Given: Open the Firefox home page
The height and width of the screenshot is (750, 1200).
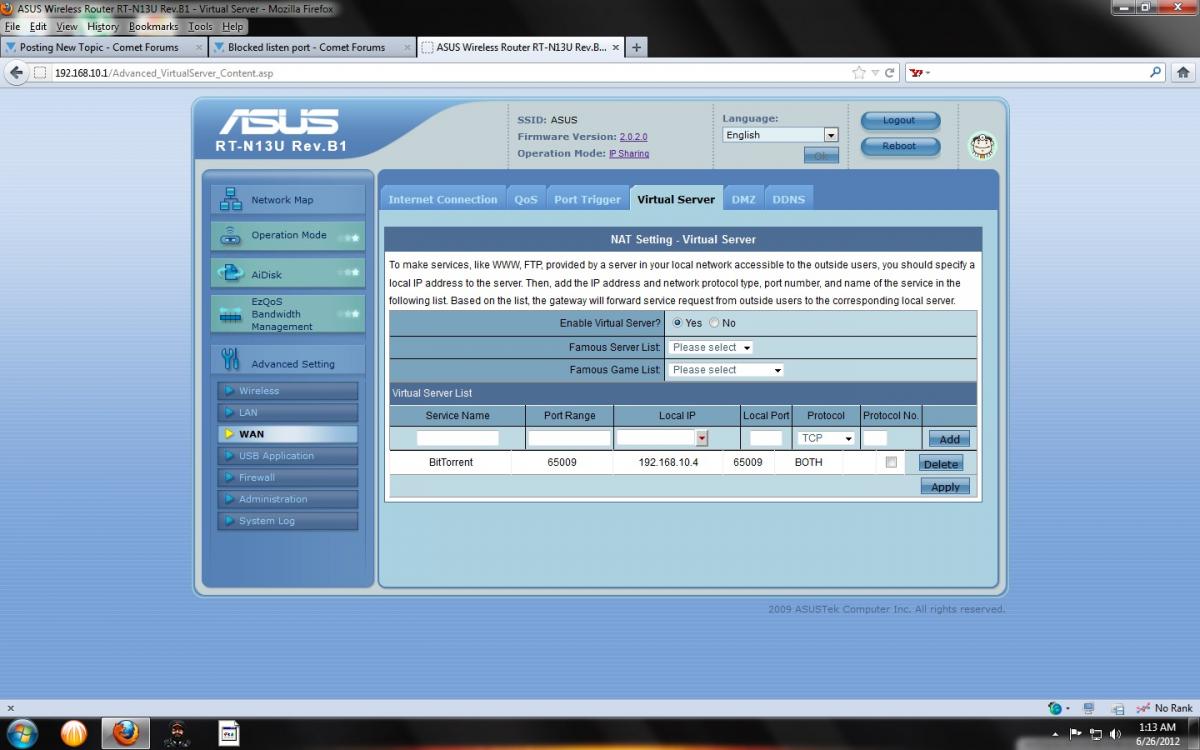Looking at the screenshot, I should click(x=1183, y=72).
